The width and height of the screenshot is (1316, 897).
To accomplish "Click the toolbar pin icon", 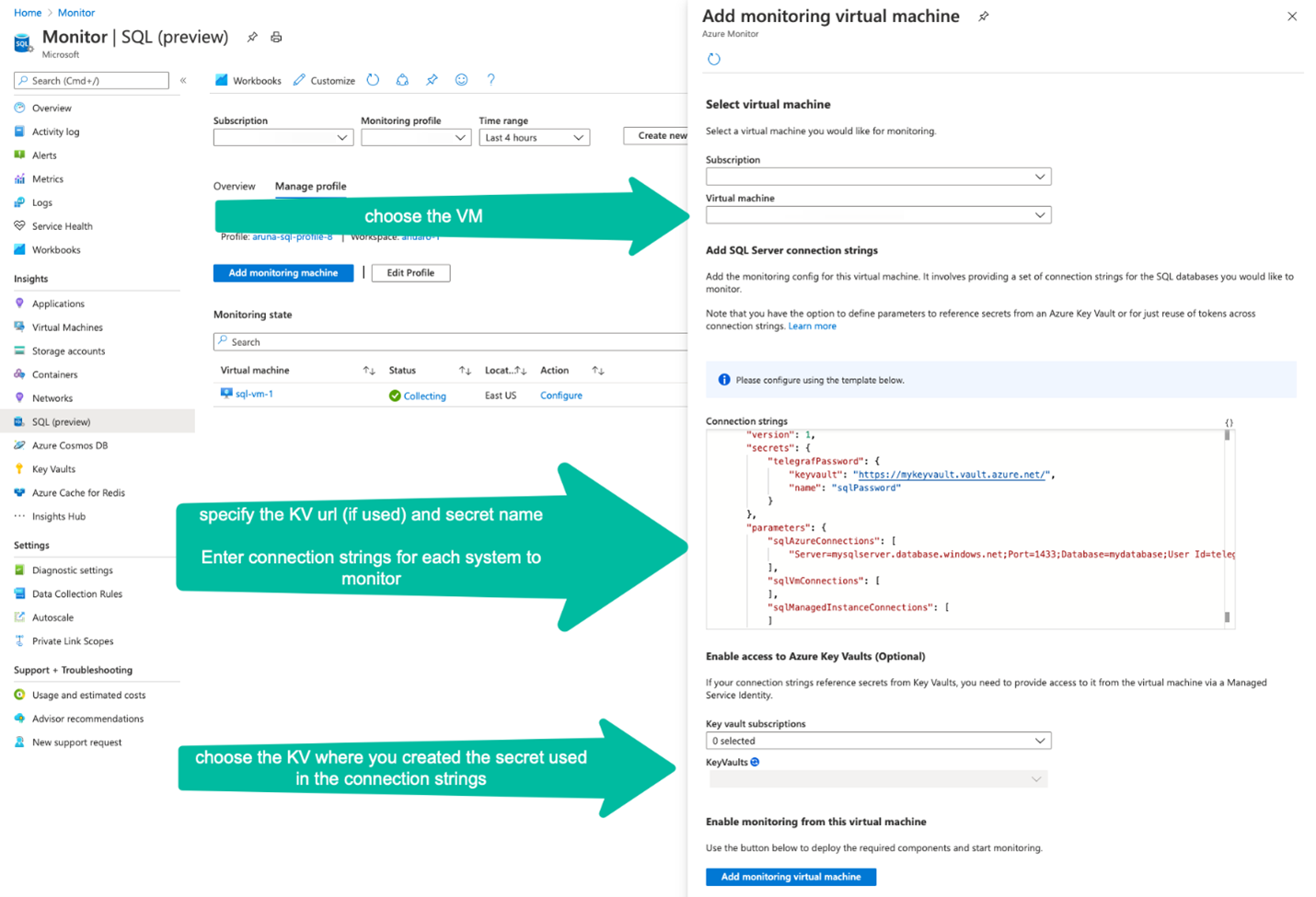I will pyautogui.click(x=432, y=80).
